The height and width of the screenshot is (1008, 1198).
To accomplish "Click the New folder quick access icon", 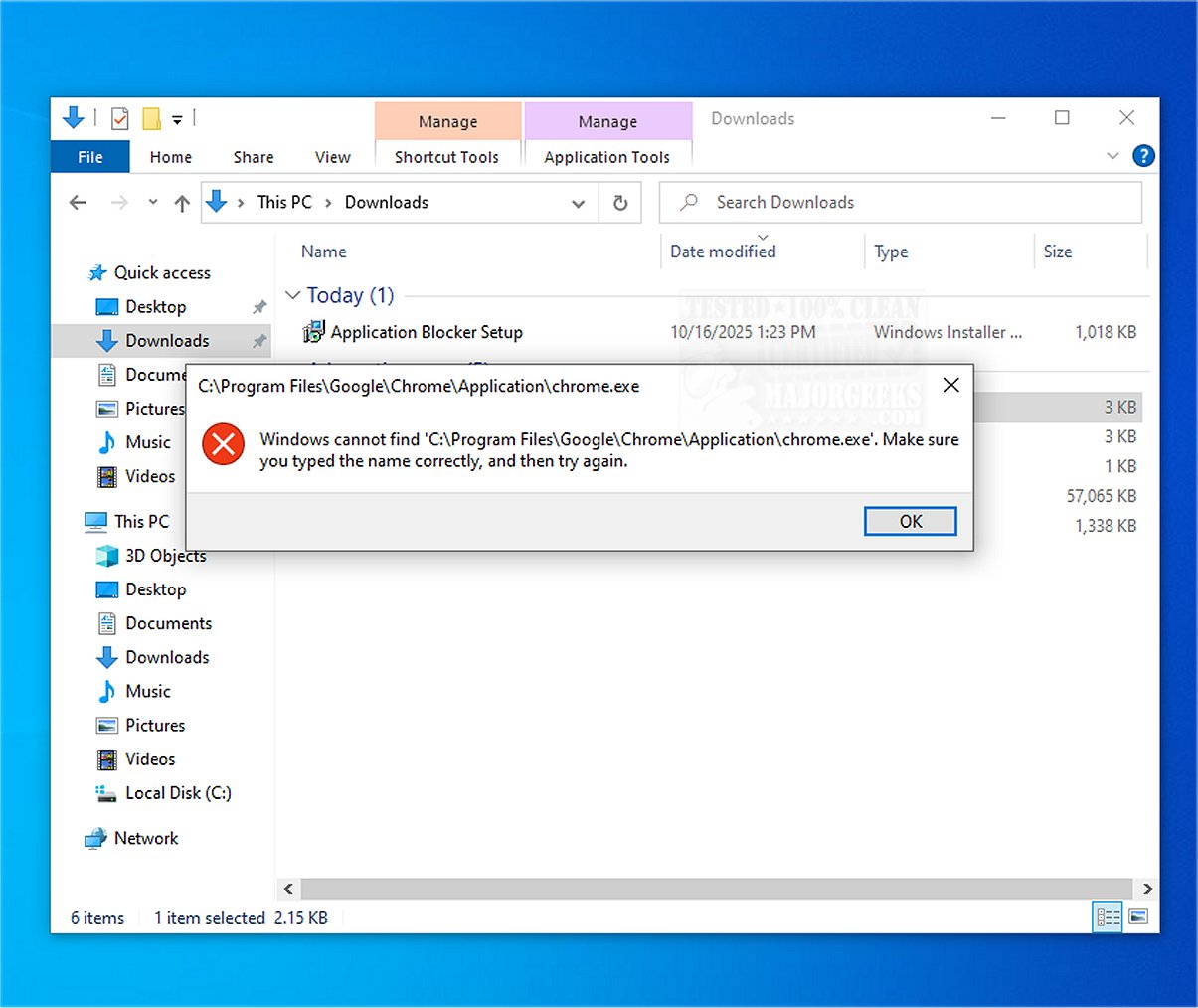I will pyautogui.click(x=151, y=119).
